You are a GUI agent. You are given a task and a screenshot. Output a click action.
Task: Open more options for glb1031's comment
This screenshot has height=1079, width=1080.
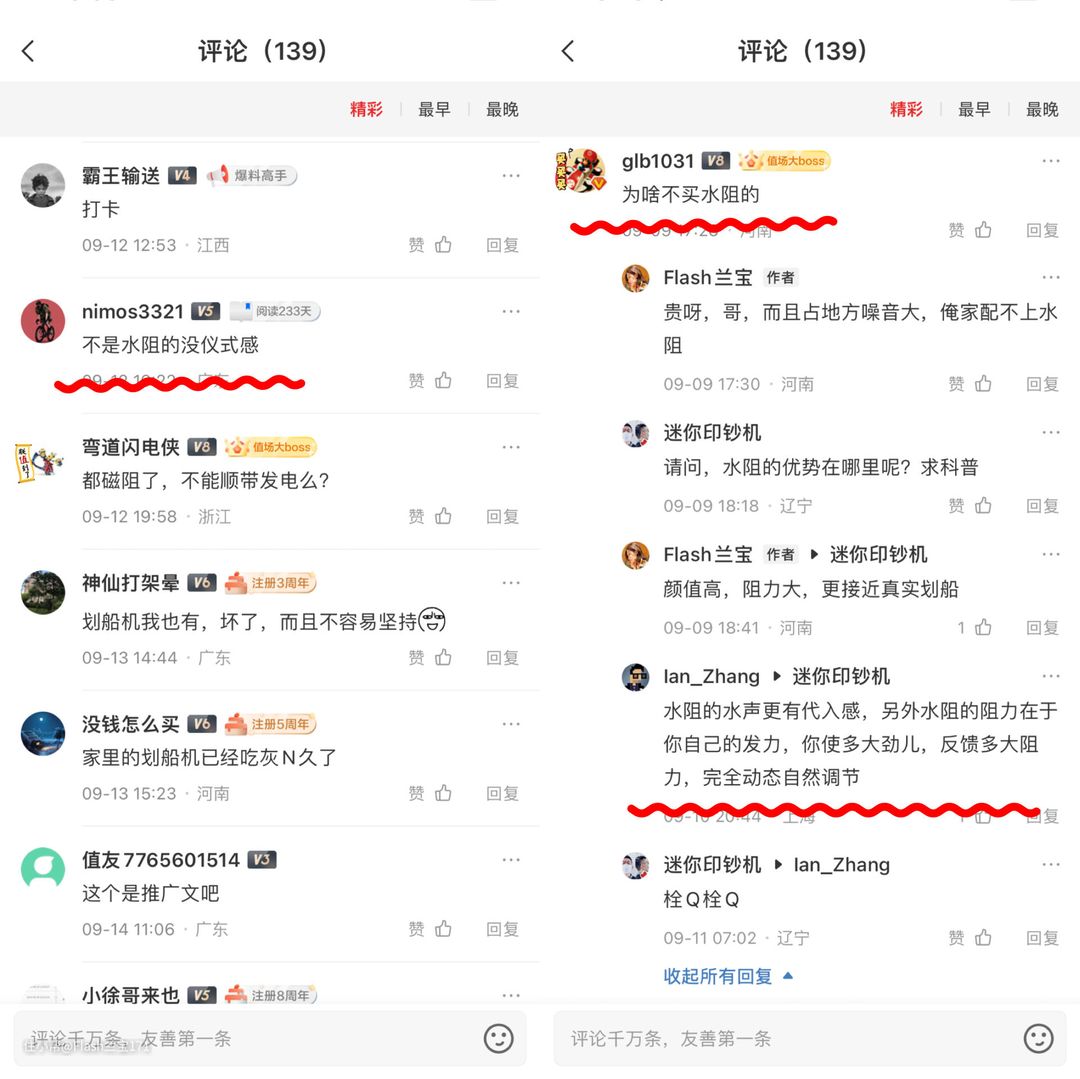(1051, 160)
